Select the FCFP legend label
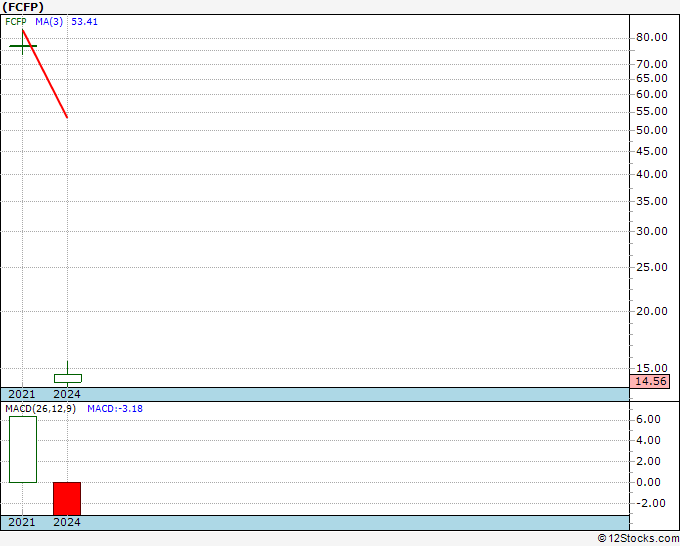Image resolution: width=680 pixels, height=546 pixels. (16, 22)
